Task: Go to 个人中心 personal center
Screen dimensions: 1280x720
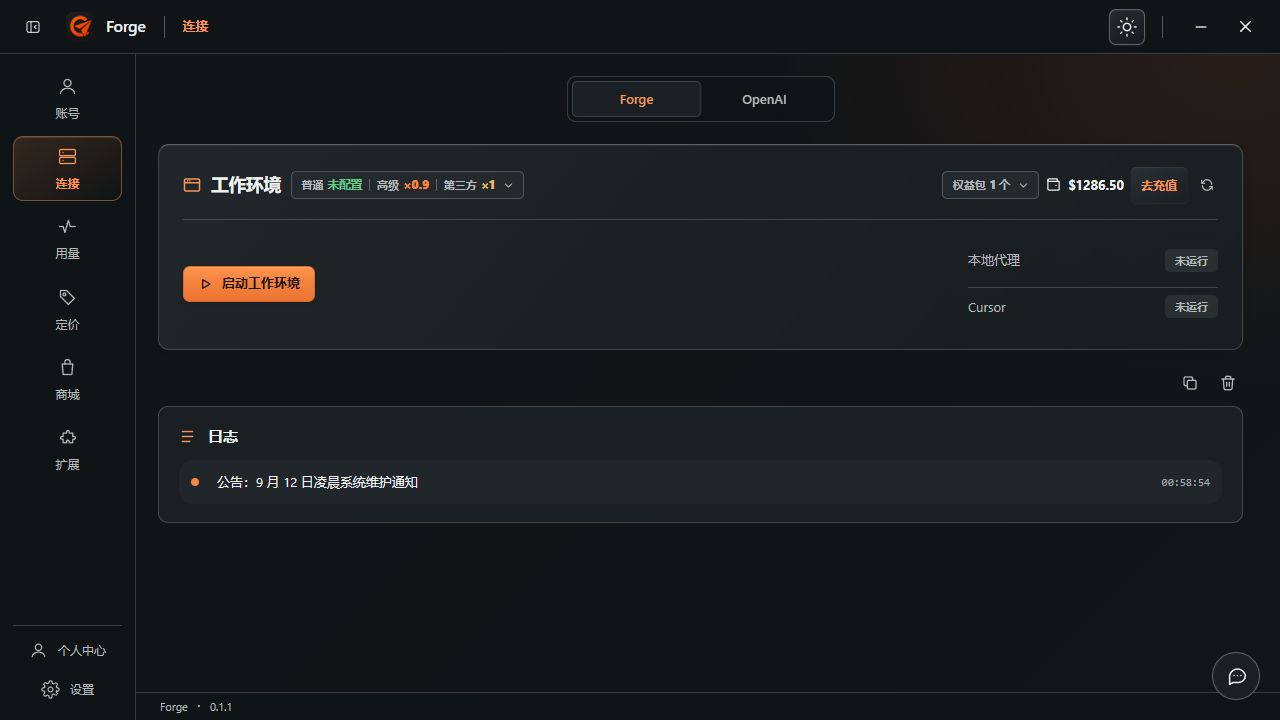Action: coord(68,650)
